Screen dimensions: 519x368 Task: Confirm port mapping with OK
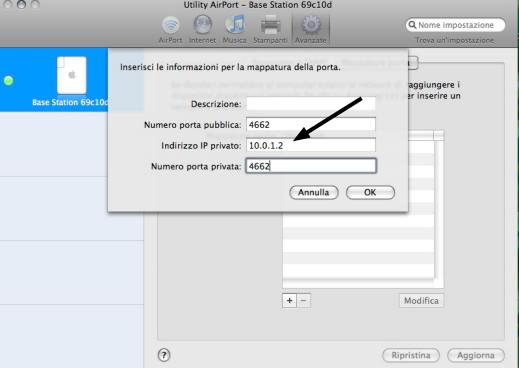(x=370, y=192)
